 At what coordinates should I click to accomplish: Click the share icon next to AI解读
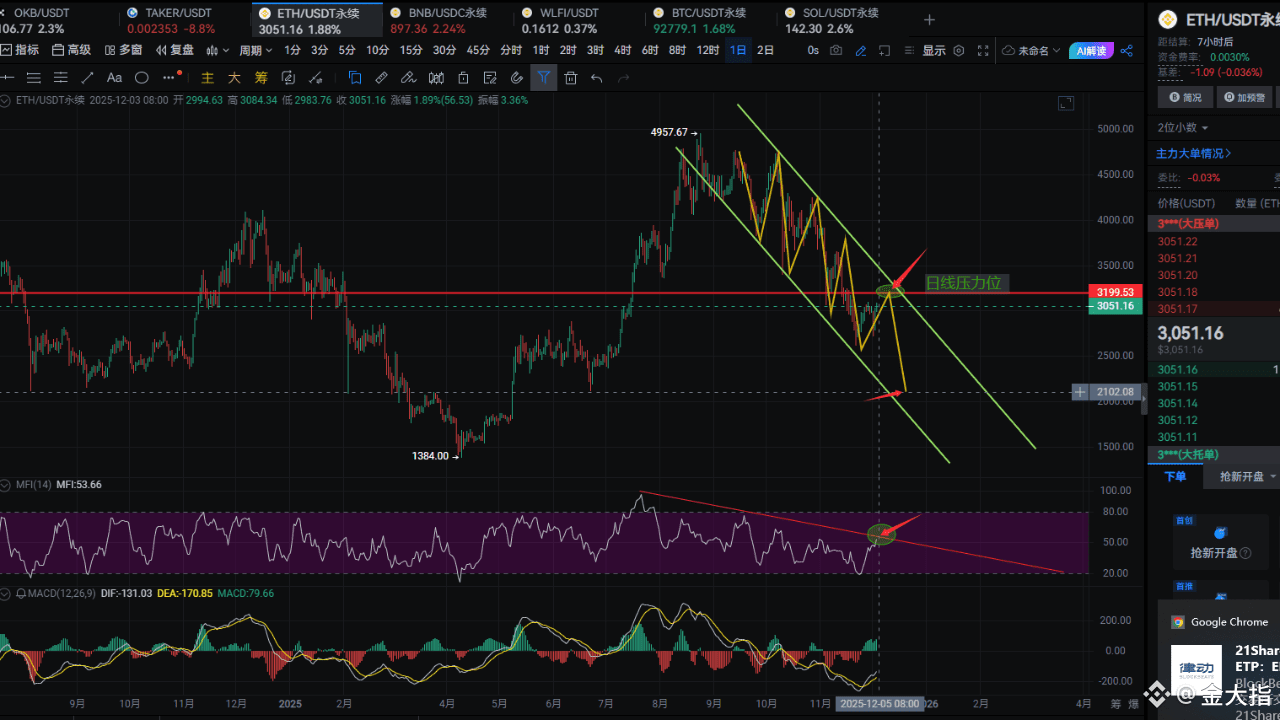1126,50
